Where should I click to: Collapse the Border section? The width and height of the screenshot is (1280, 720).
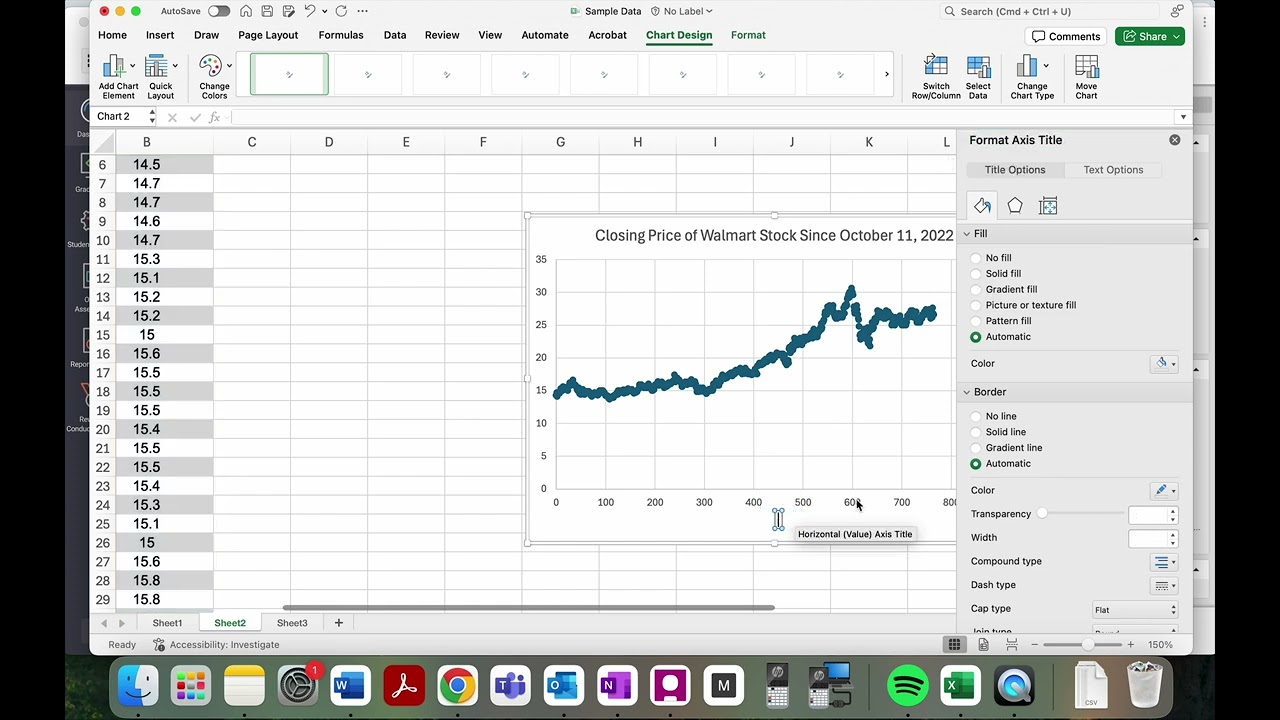[x=967, y=392]
